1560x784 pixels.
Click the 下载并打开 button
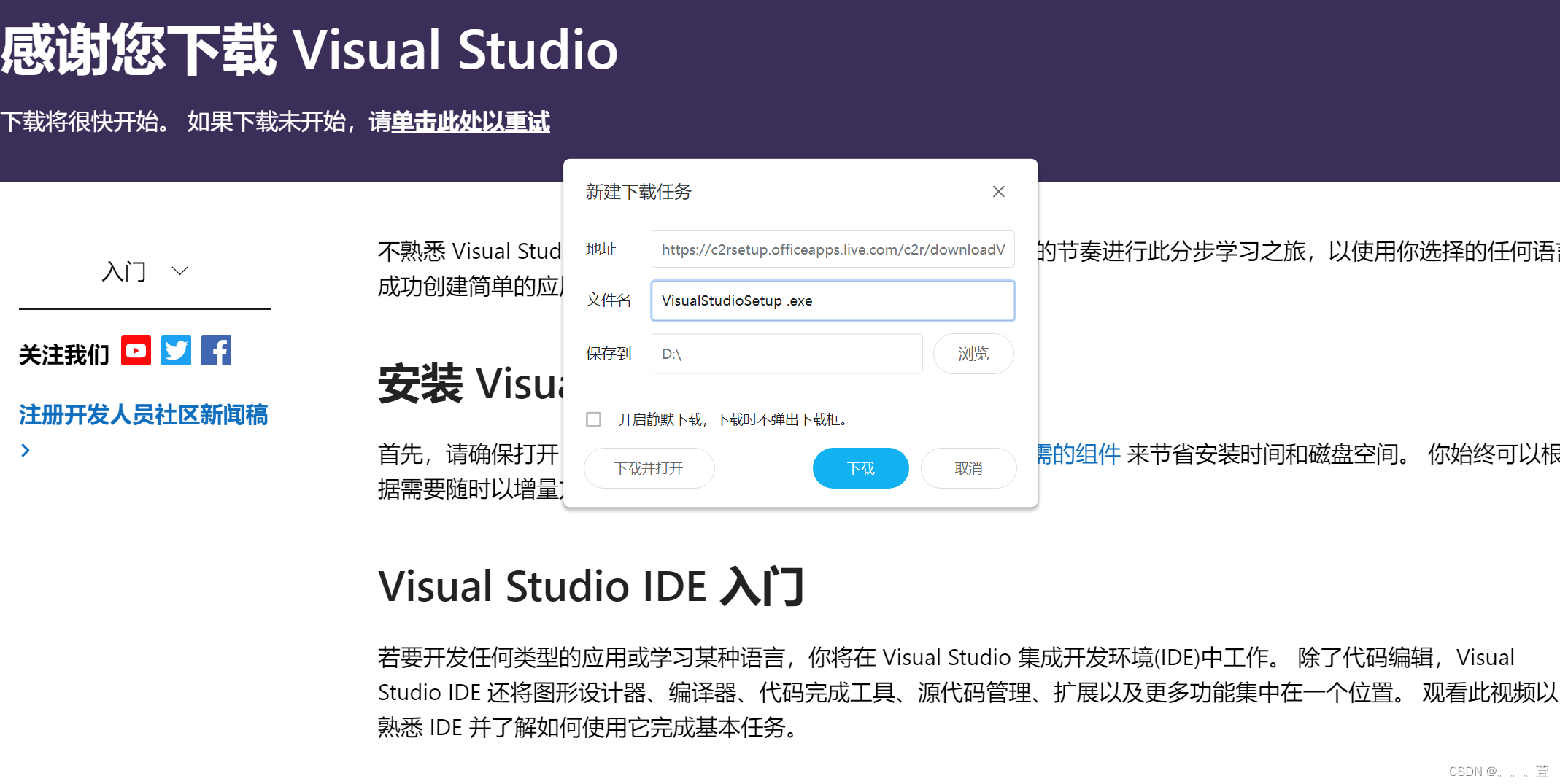[649, 468]
